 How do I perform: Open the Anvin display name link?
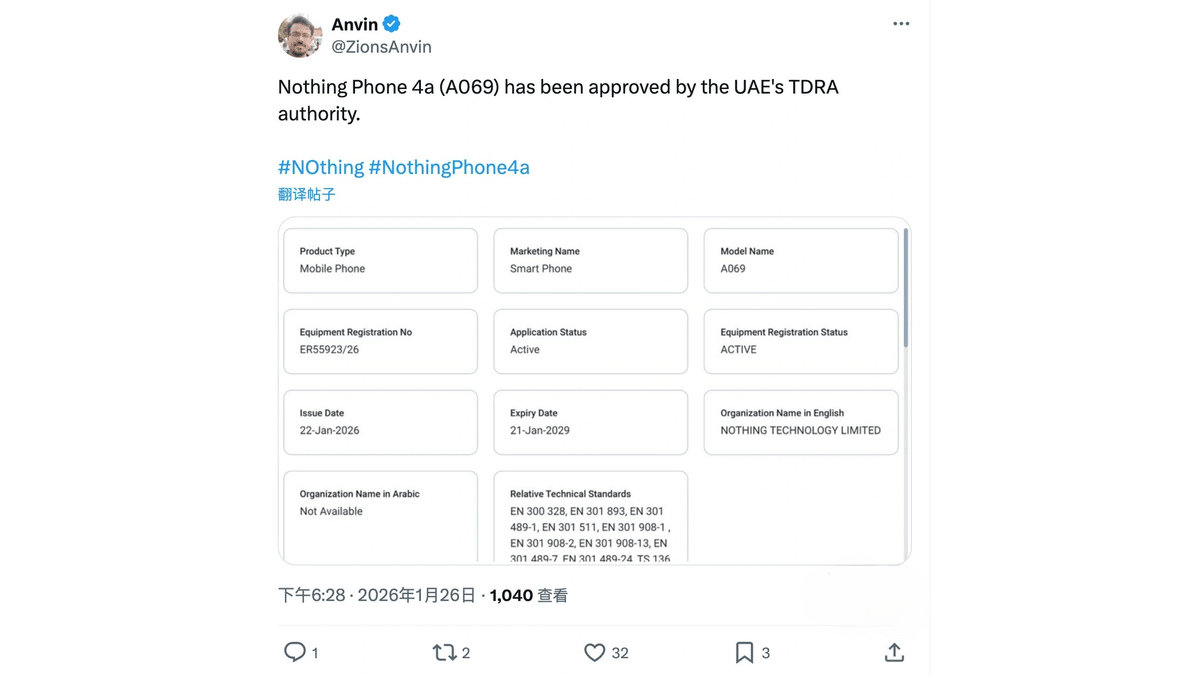(x=354, y=24)
